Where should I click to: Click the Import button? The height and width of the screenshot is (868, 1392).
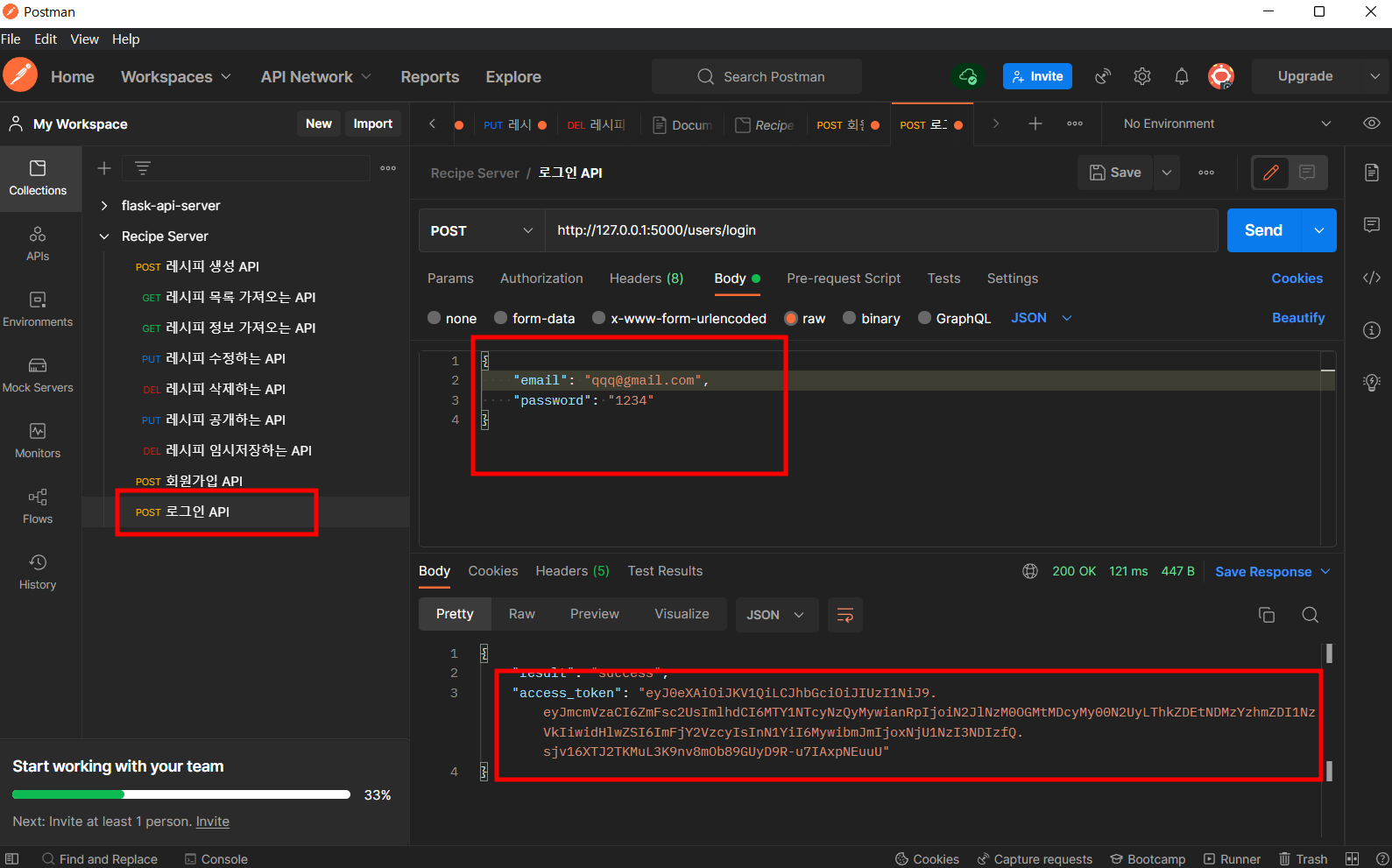373,123
